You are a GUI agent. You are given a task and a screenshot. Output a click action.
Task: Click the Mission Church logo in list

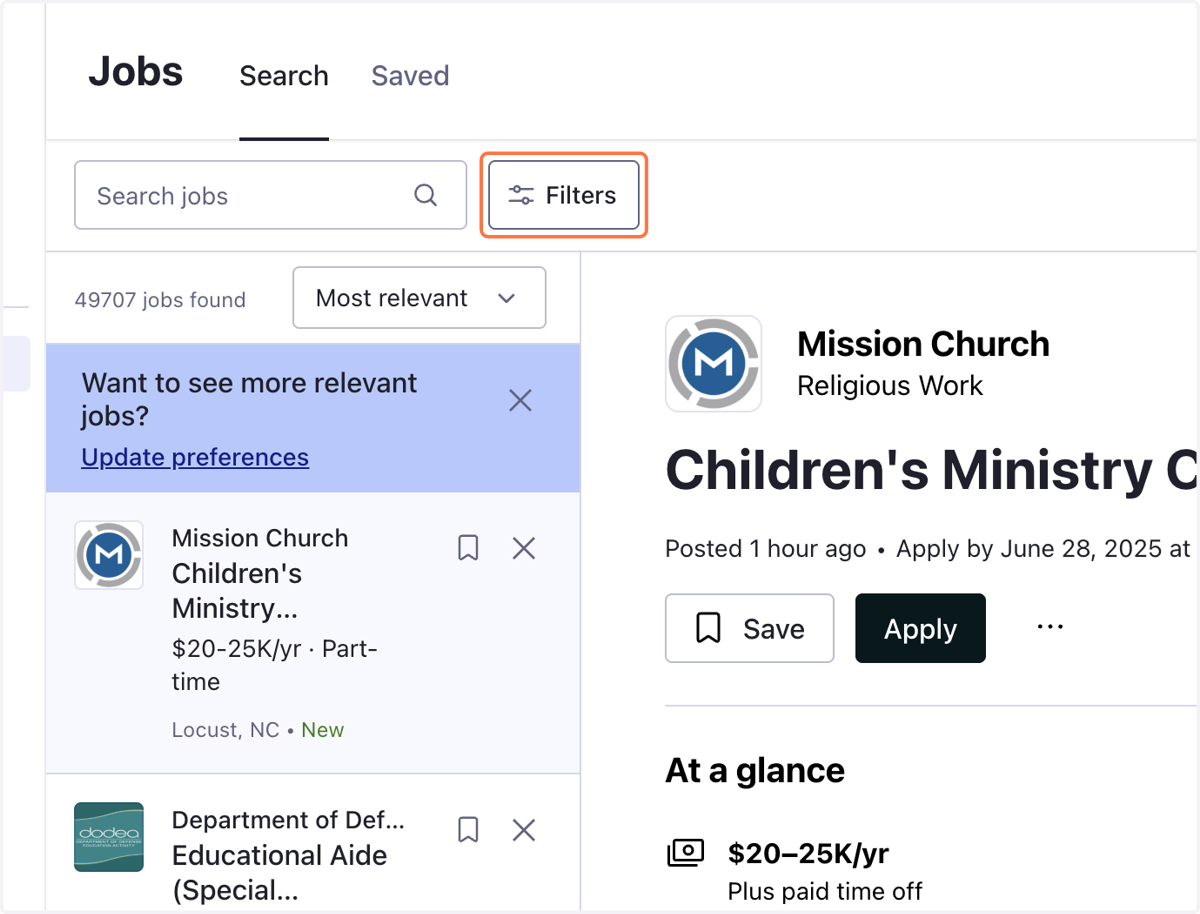pyautogui.click(x=109, y=555)
